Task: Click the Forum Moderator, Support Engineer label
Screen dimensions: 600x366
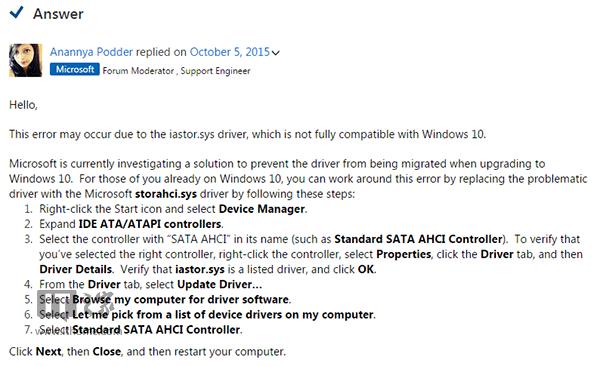Action: click(x=176, y=71)
